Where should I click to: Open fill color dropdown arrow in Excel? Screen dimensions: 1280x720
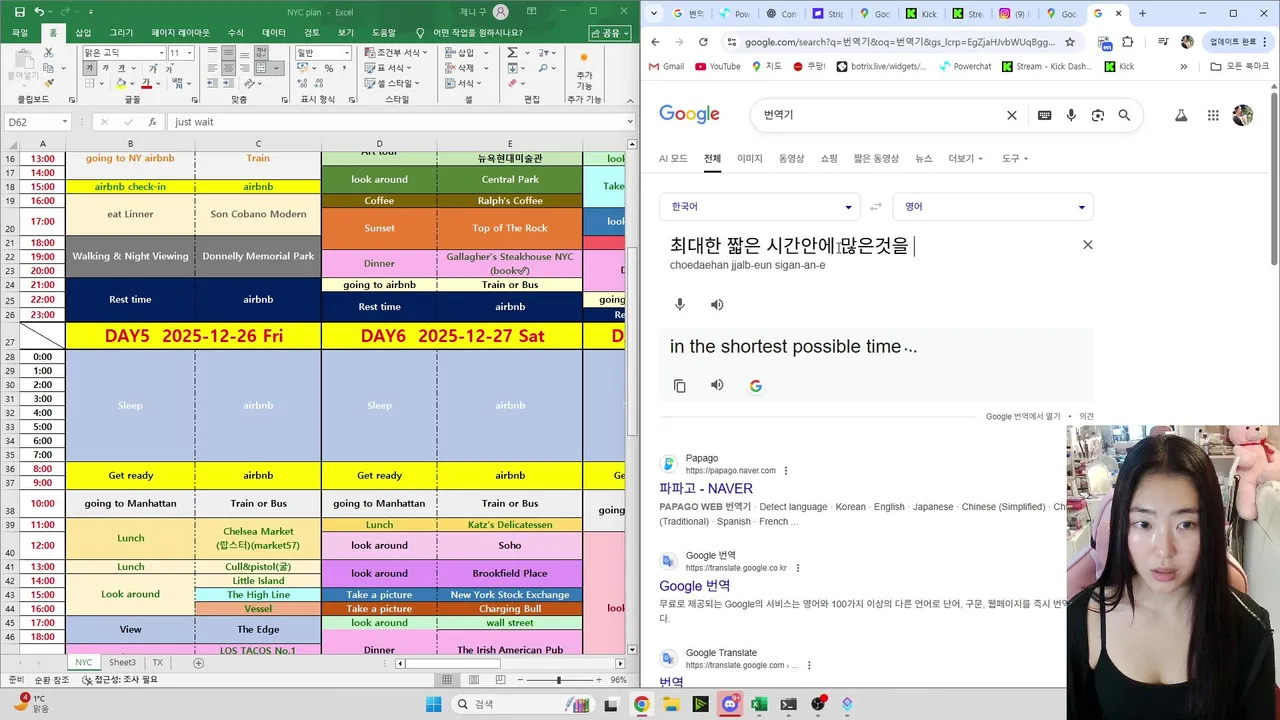point(132,84)
